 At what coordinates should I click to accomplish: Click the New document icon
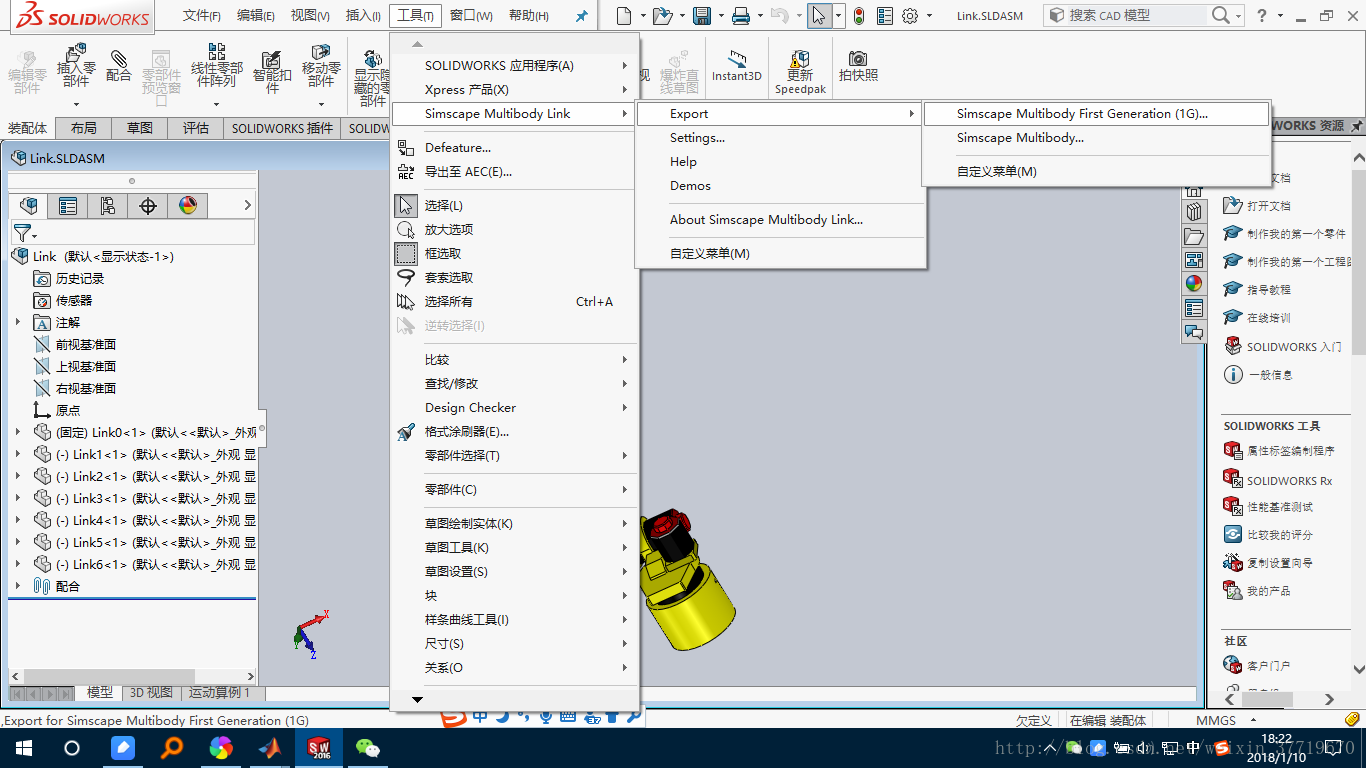(624, 16)
